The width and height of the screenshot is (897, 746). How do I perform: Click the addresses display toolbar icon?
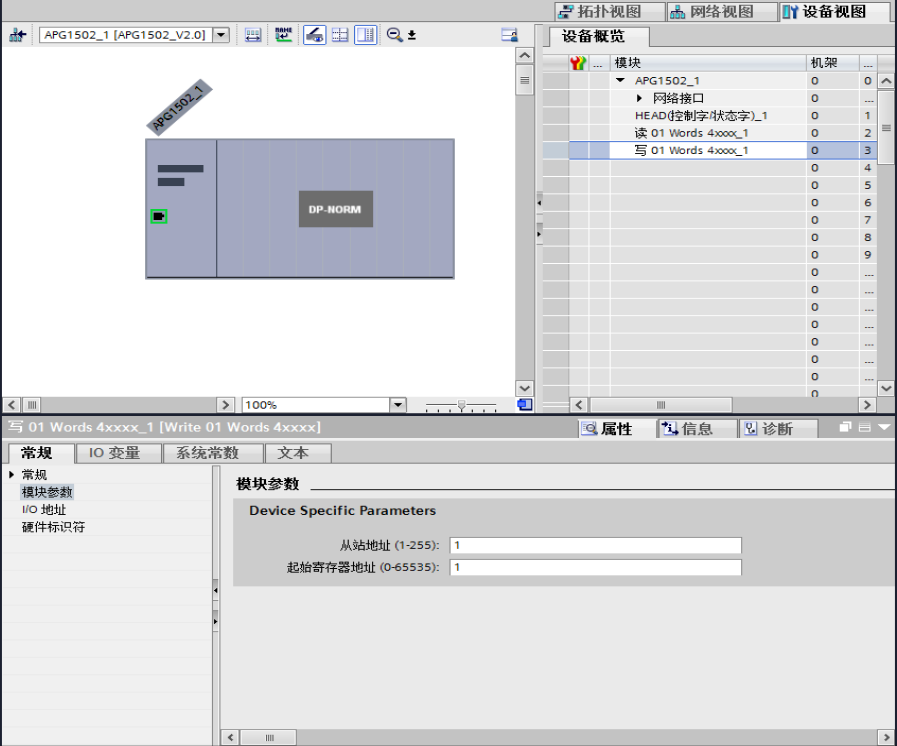[253, 35]
